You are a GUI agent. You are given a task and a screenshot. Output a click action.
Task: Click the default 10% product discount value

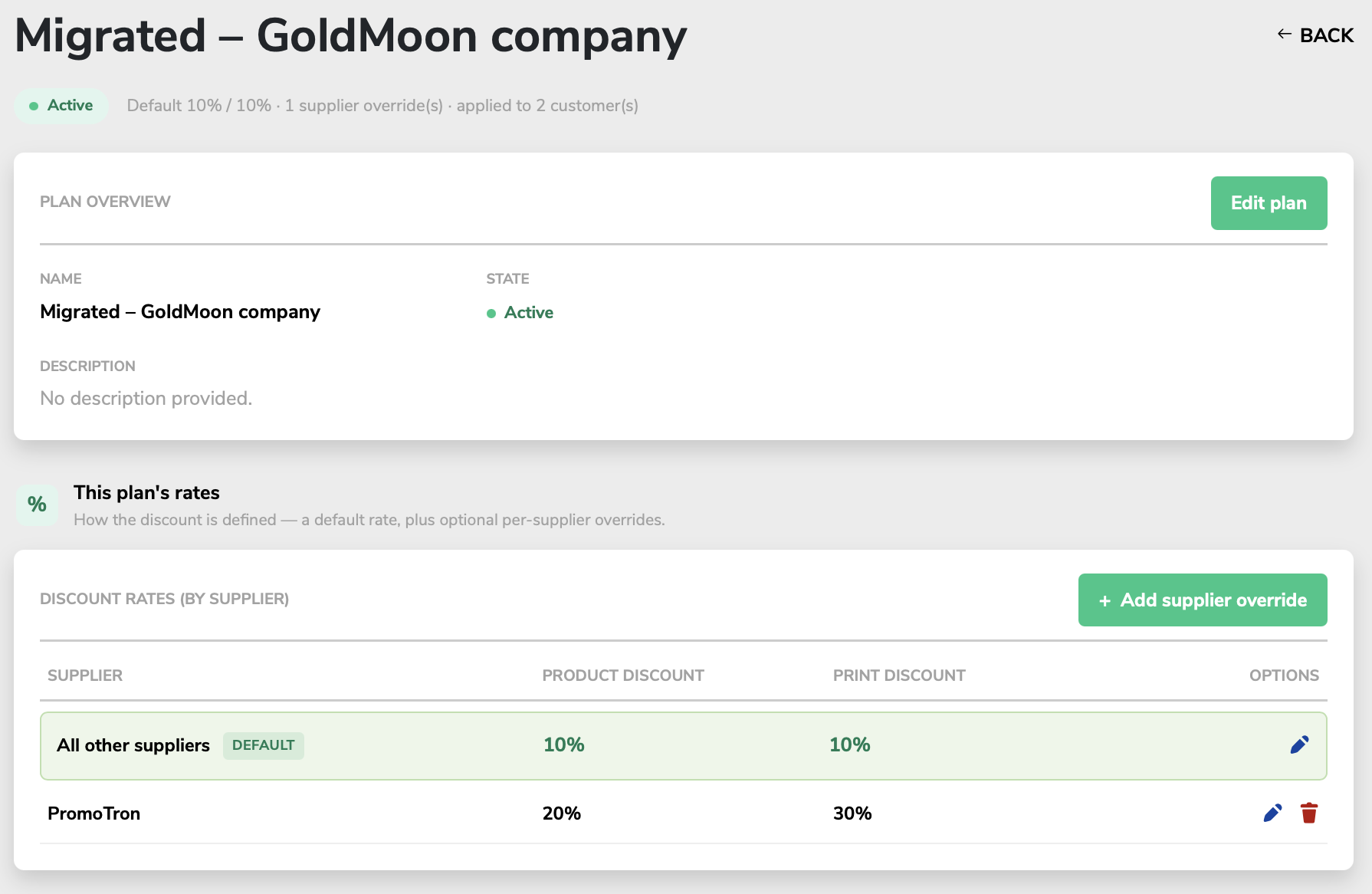[564, 745]
